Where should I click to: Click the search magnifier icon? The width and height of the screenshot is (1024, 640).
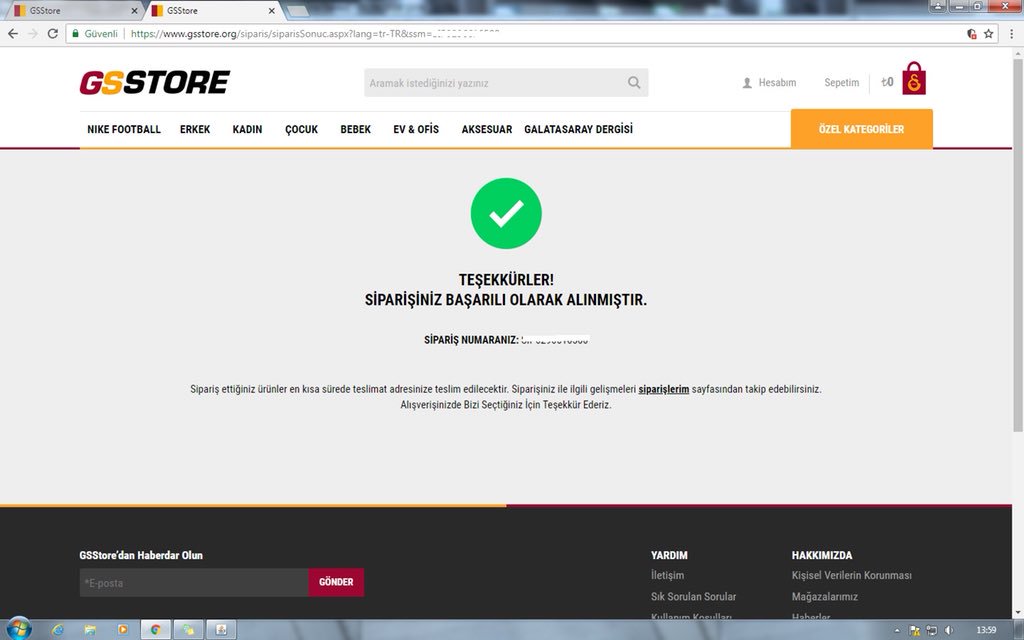(x=634, y=82)
